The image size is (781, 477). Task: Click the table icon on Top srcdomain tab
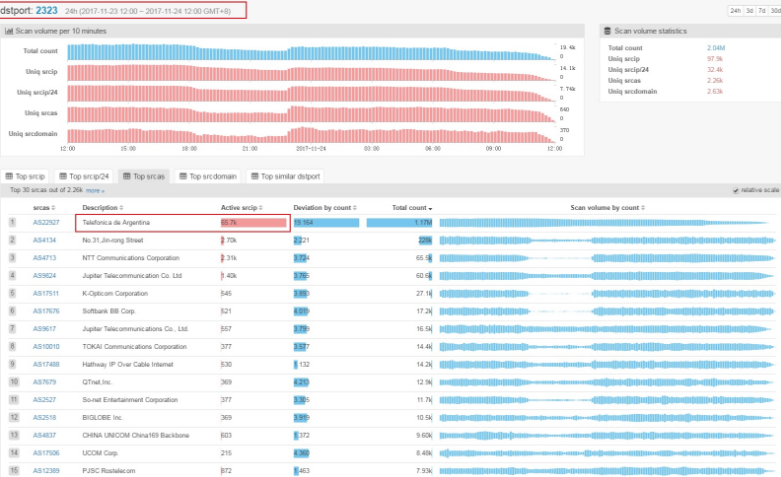183,176
